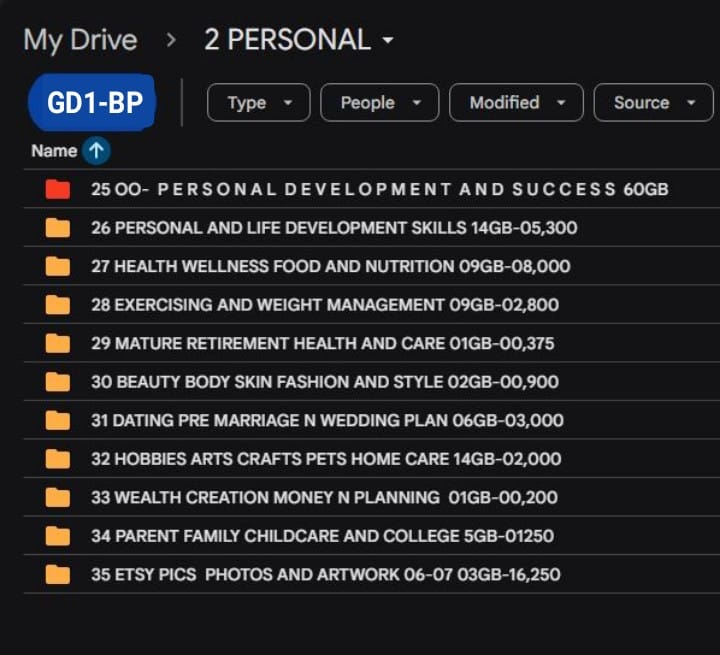Viewport: 720px width, 655px height.
Task: Click the red folder icon for row 25
Action: (58, 189)
